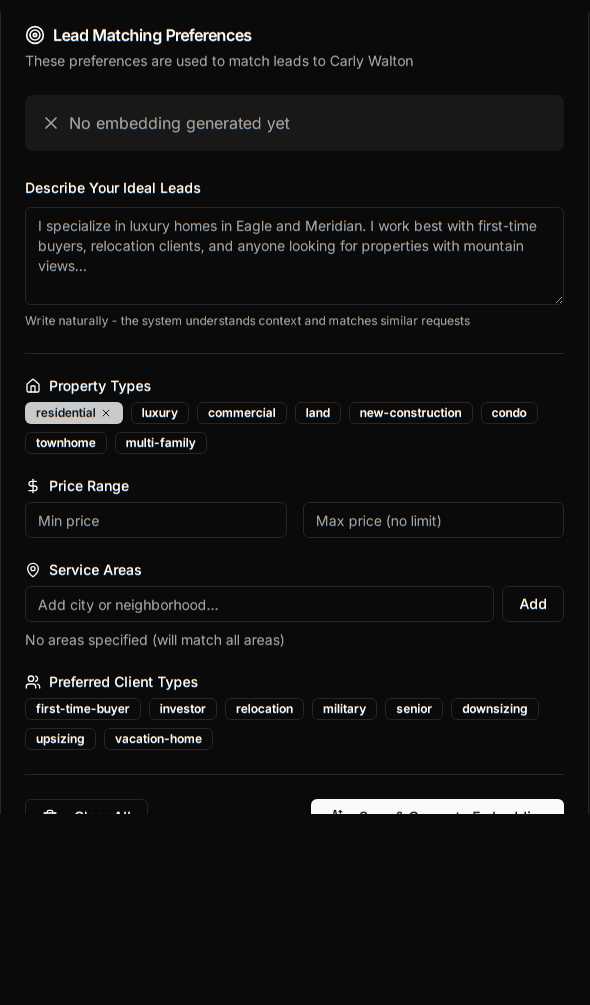Click the trash icon on the Clear All button
Image resolution: width=590 pixels, height=1005 pixels.
click(x=50, y=815)
